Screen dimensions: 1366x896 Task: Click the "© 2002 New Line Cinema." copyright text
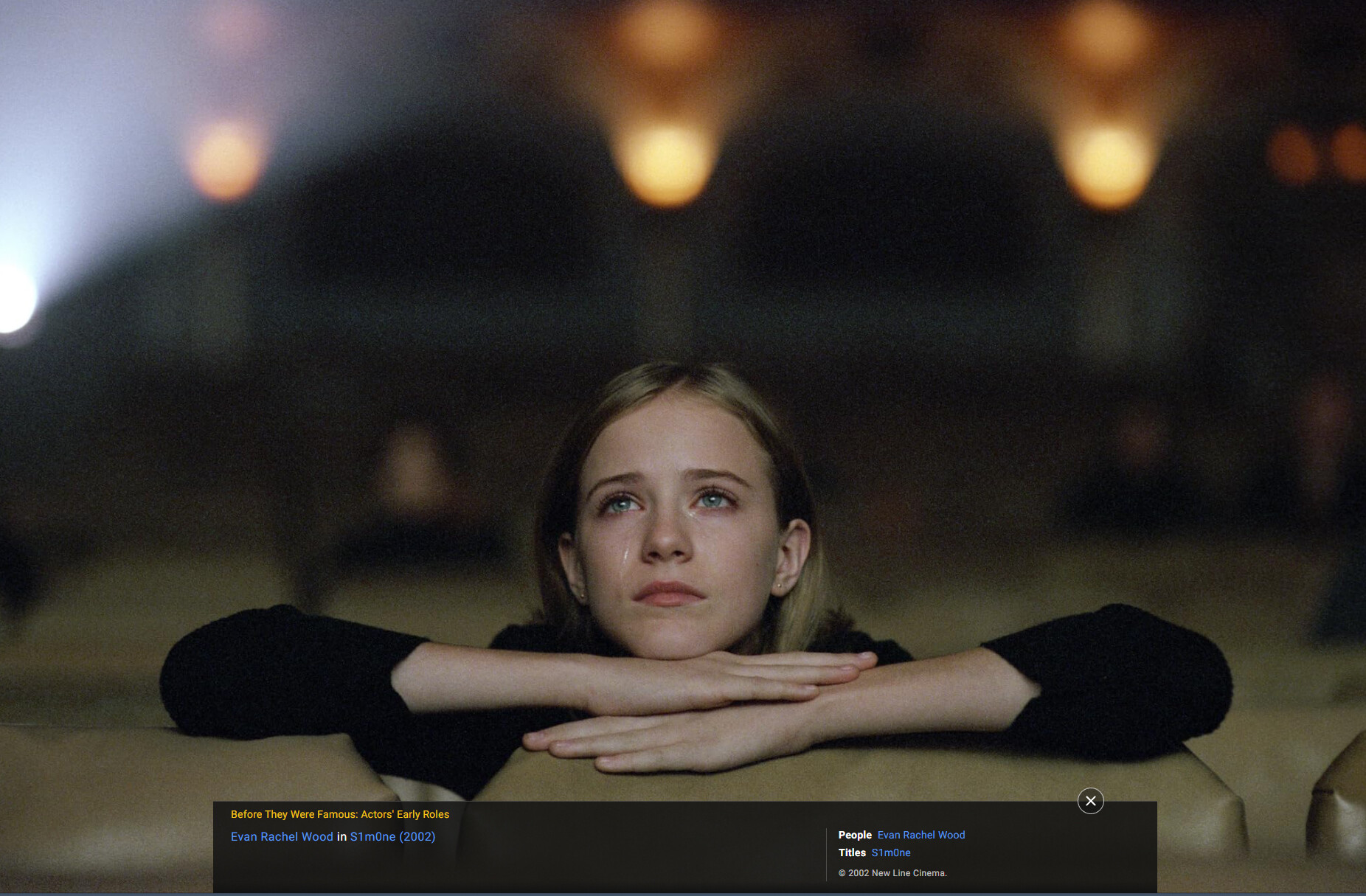(892, 873)
